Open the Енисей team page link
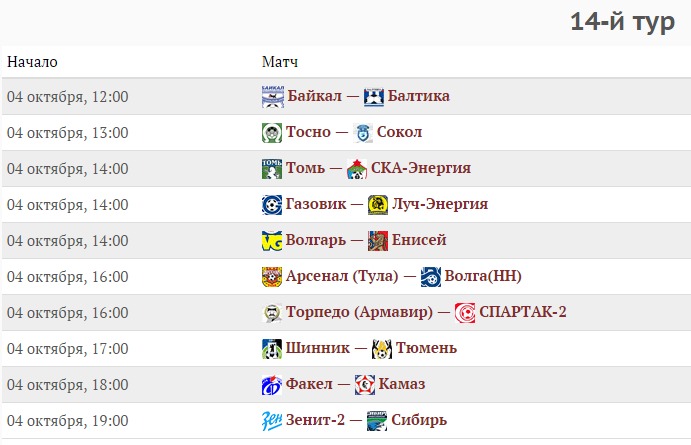Screen dimensions: 691x445 pyautogui.click(x=419, y=241)
